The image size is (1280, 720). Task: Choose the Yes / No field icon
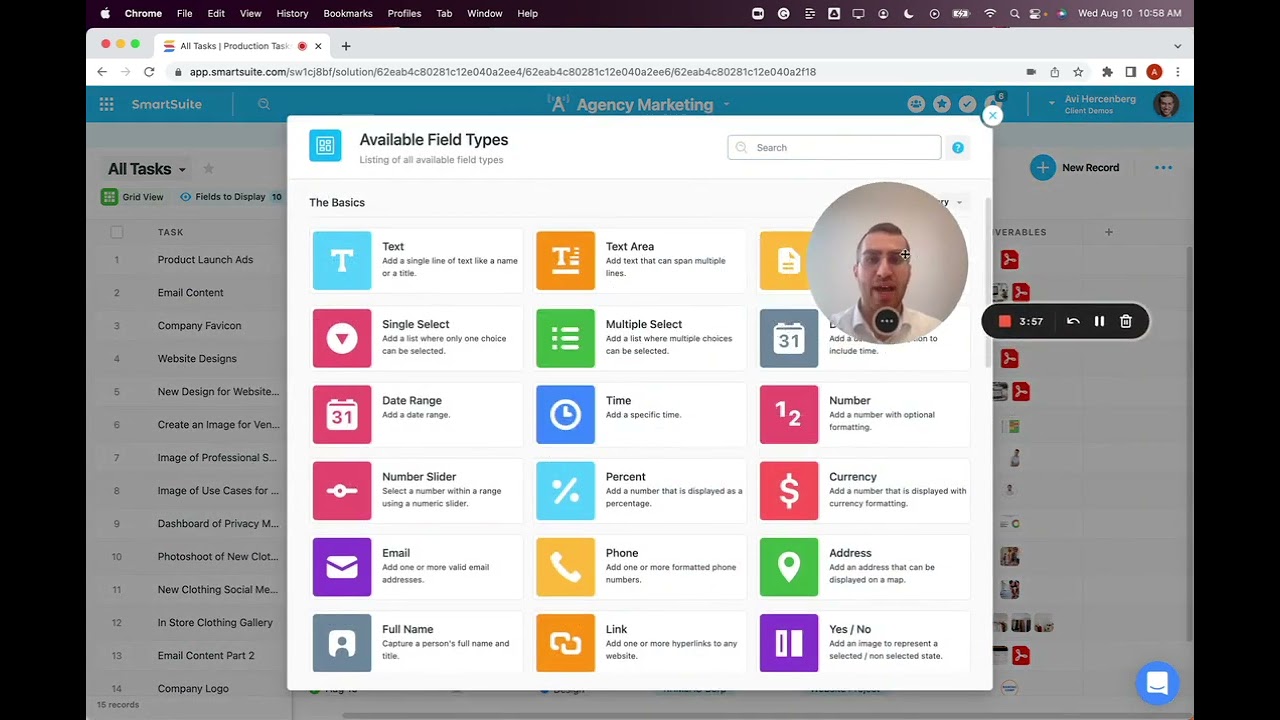click(789, 643)
